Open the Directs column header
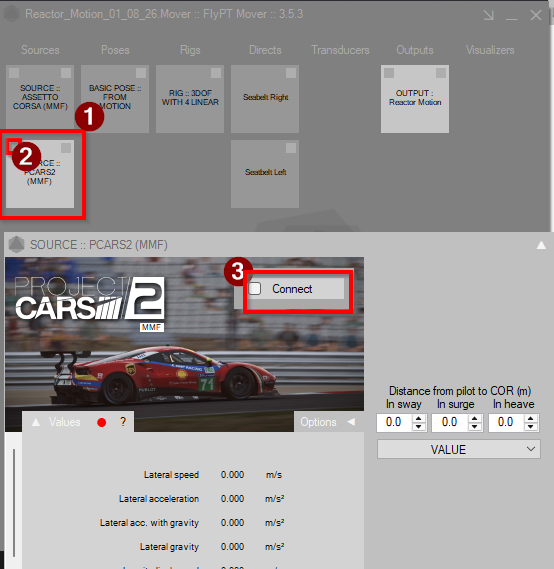The image size is (554, 569). (x=265, y=50)
